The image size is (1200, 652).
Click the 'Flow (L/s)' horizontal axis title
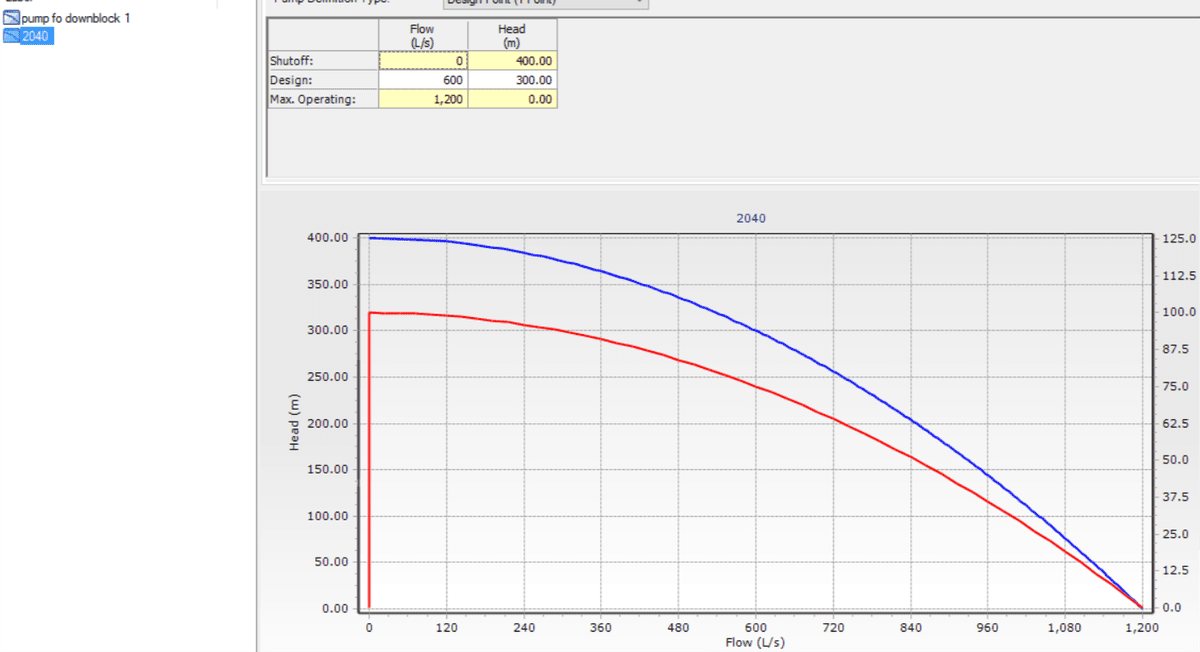coord(755,642)
